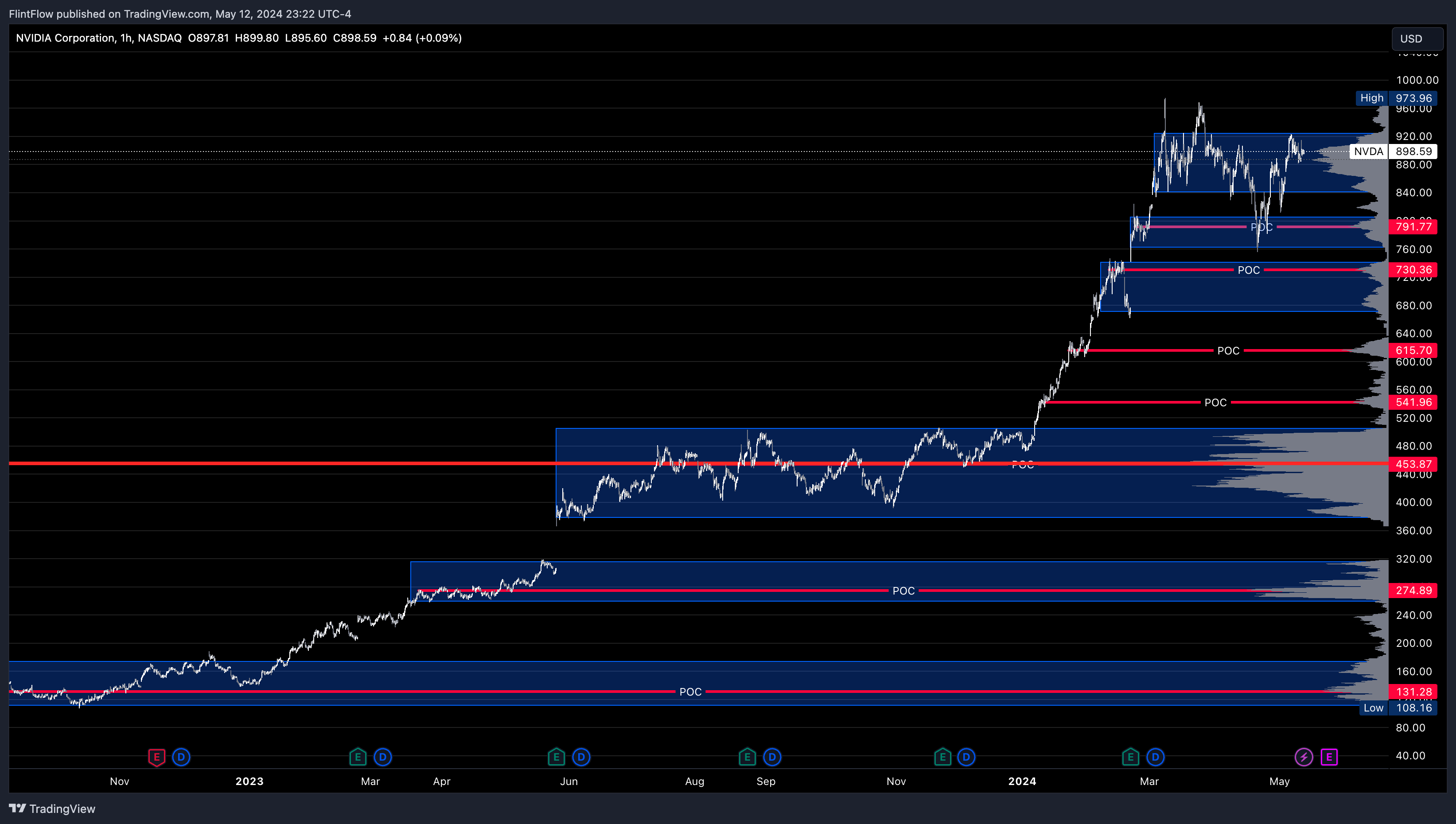Image resolution: width=1456 pixels, height=824 pixels.
Task: Select the 274.89 POC price tag
Action: pos(1413,590)
